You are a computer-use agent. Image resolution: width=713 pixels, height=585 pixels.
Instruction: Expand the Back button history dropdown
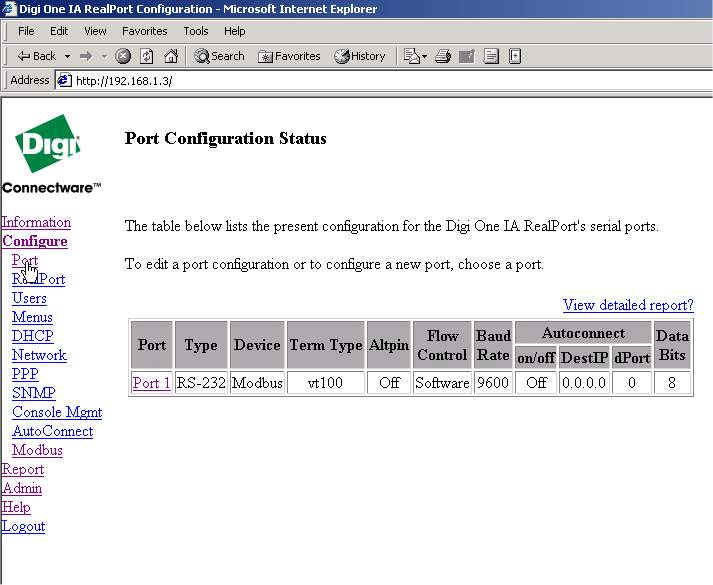[x=67, y=56]
